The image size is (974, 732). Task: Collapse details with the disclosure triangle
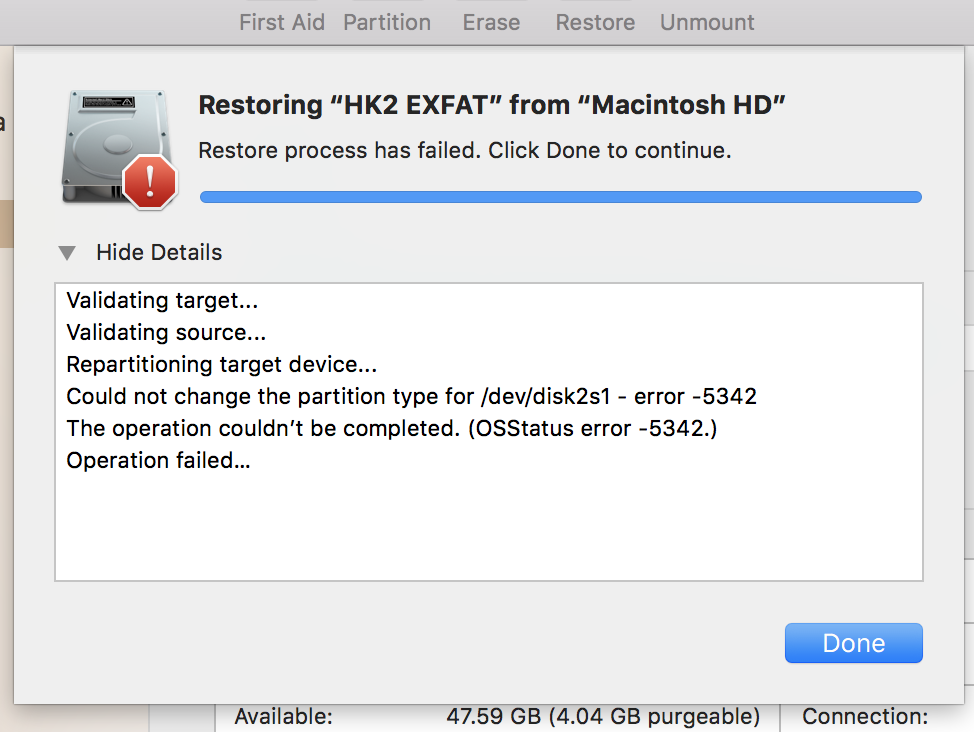point(67,253)
